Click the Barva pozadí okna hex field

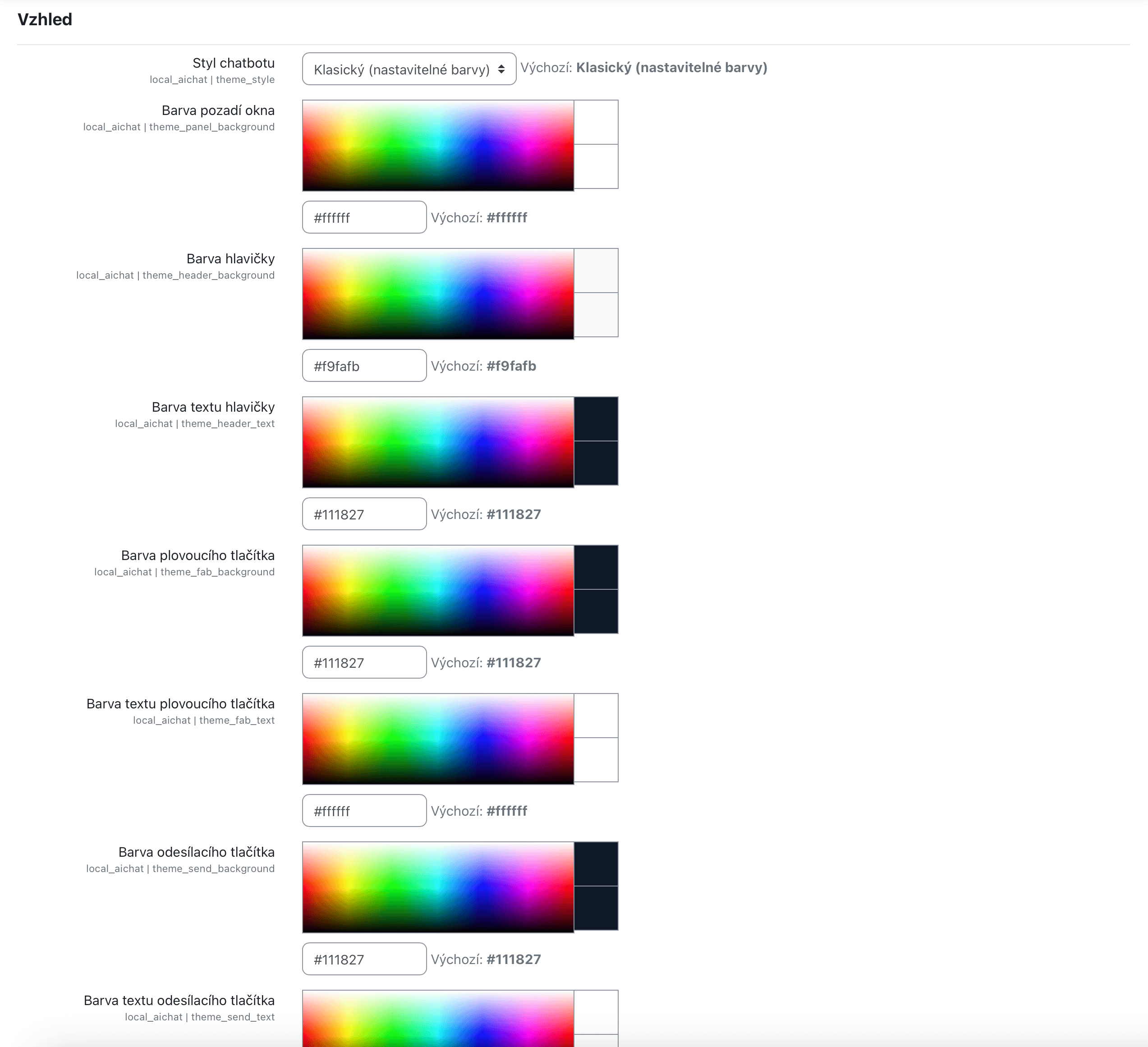pyautogui.click(x=364, y=217)
